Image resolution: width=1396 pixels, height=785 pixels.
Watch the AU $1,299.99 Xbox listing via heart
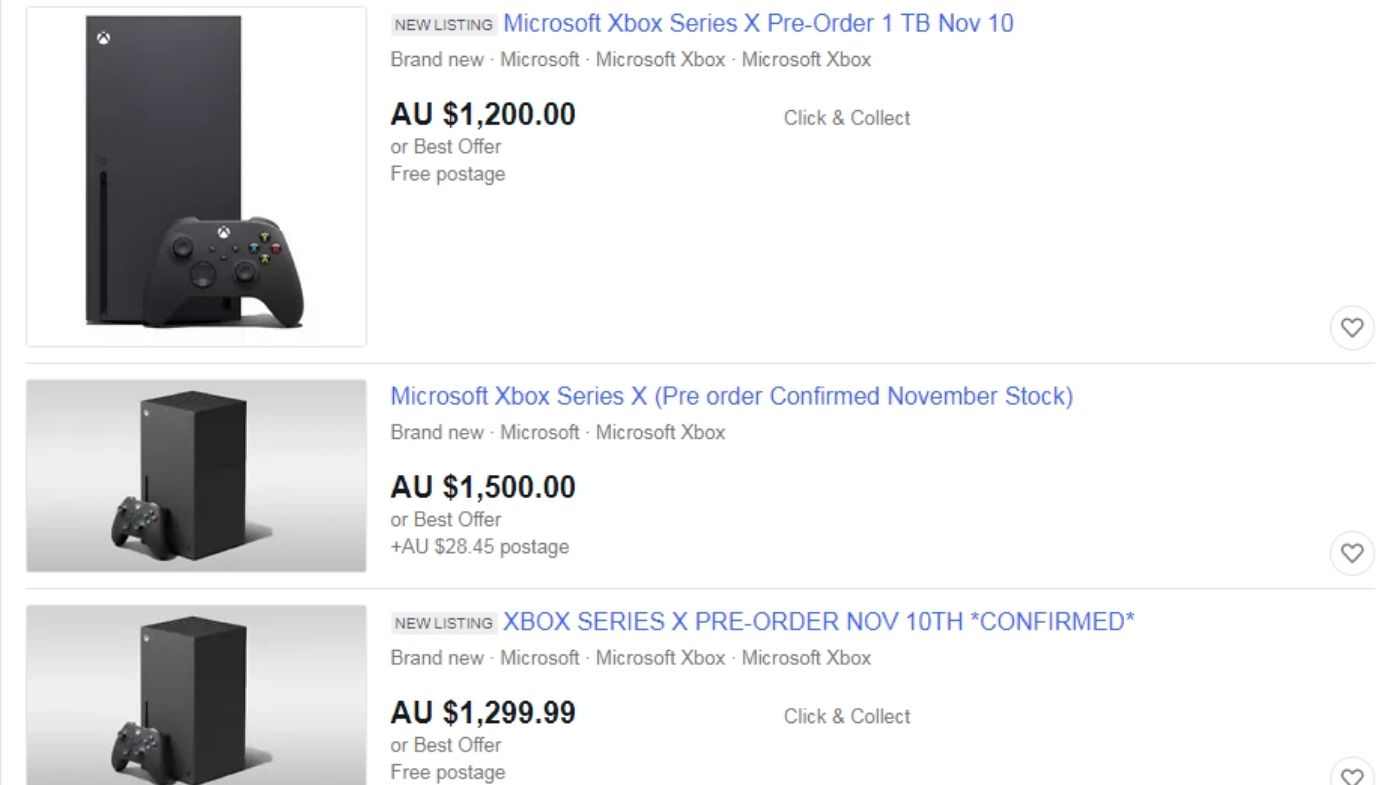1352,775
